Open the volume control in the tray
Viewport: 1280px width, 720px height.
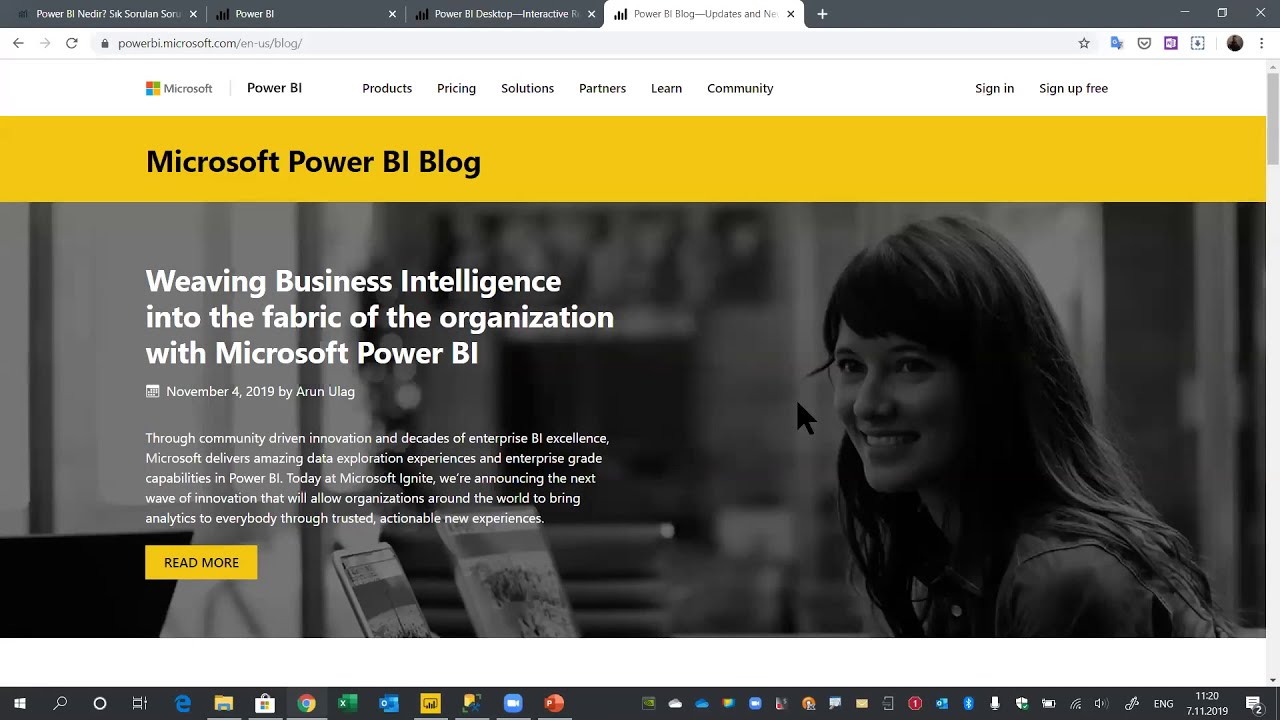(1102, 704)
